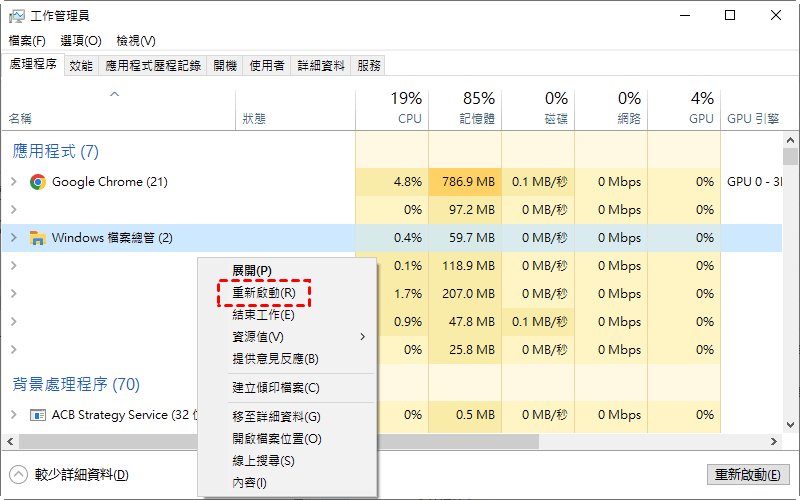800x500 pixels.
Task: Expand the row with 1.7% CPU
Action: tap(14, 294)
